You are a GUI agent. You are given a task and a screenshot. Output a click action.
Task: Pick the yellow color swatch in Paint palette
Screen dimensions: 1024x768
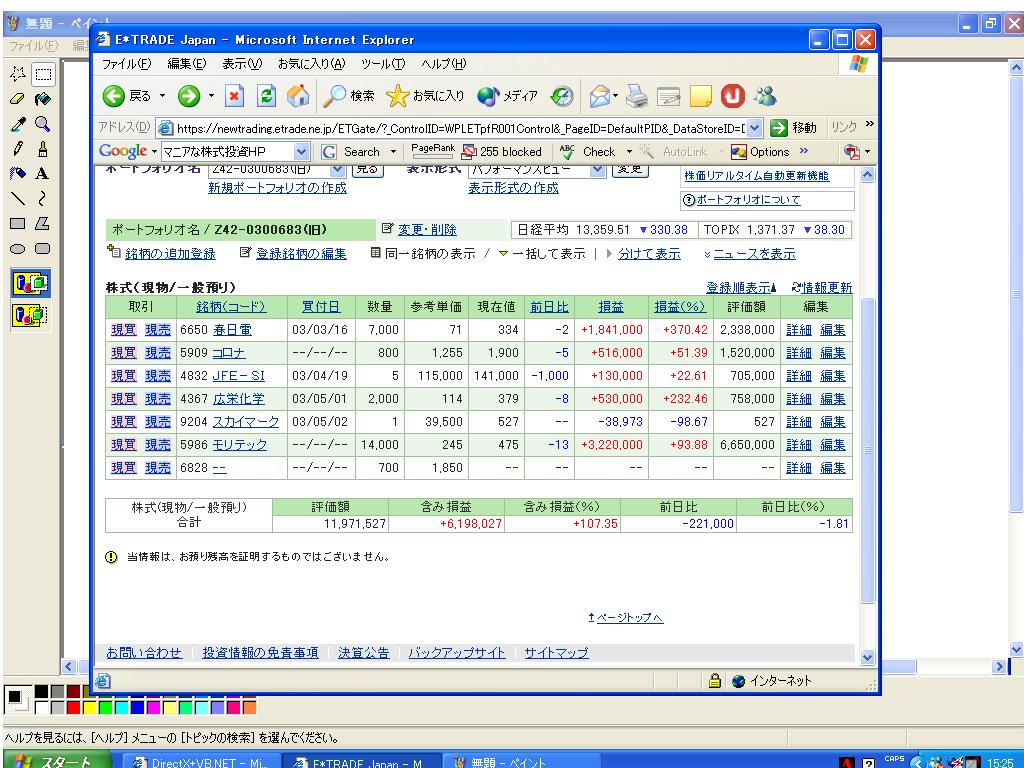coord(89,707)
